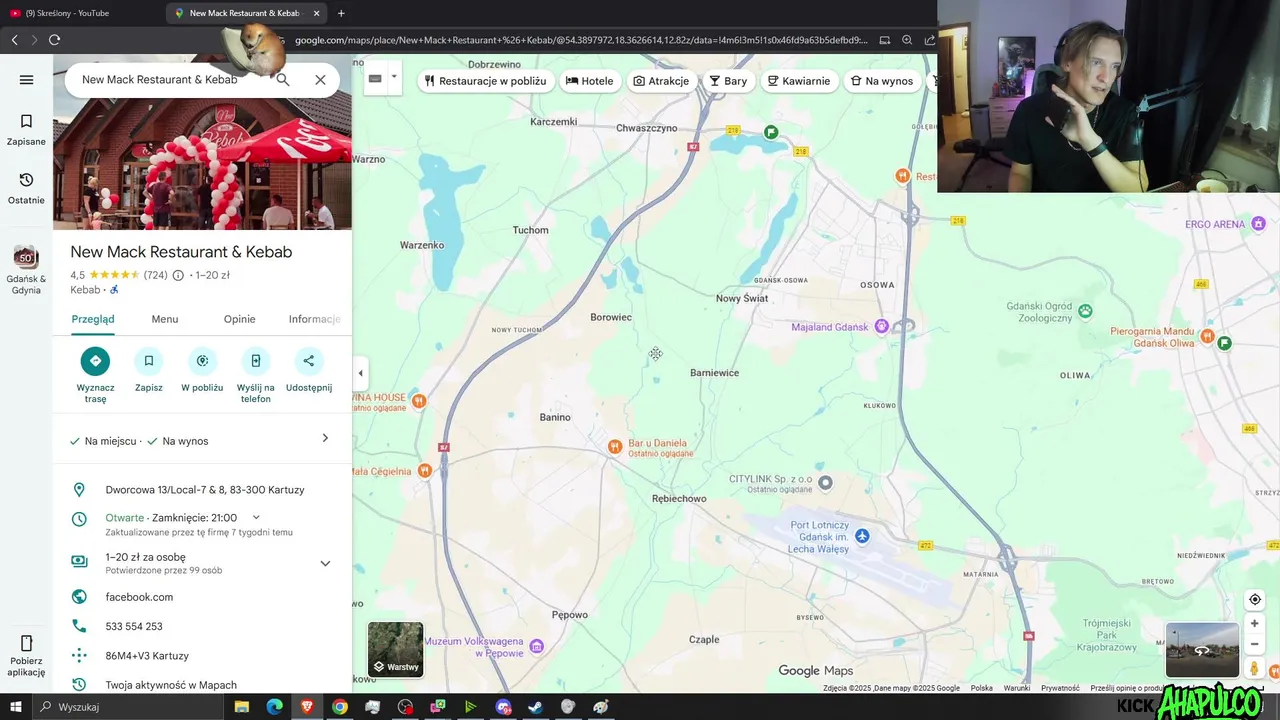Open the Street View preview thumbnail
Screen dimensions: 1280x720
(1202, 650)
